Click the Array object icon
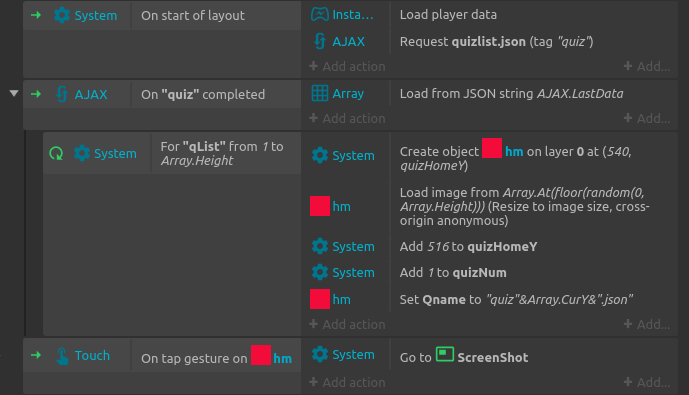The height and width of the screenshot is (395, 689). pos(319,93)
